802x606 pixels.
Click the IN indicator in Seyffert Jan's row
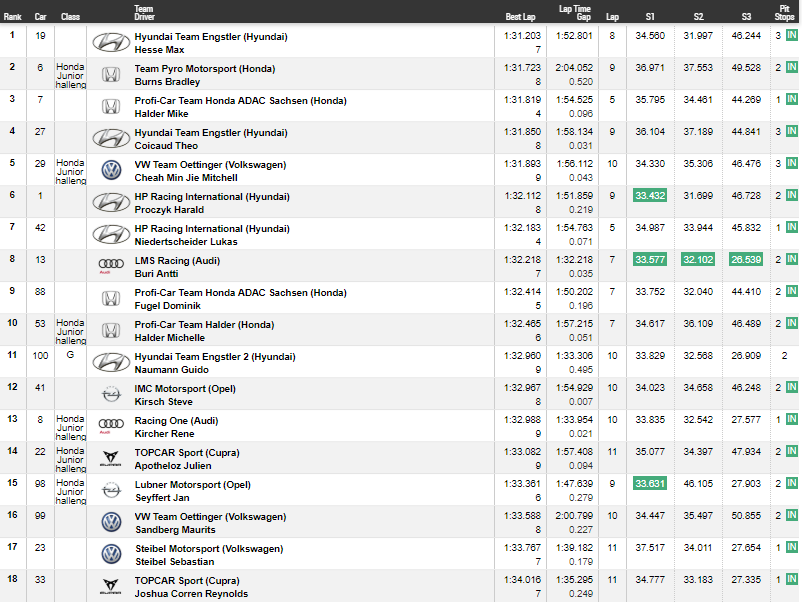click(792, 483)
